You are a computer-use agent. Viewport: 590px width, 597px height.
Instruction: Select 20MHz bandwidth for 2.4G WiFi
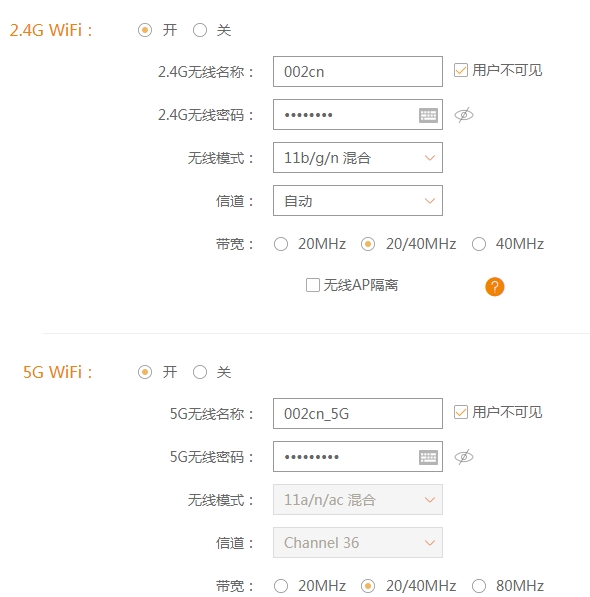click(281, 244)
